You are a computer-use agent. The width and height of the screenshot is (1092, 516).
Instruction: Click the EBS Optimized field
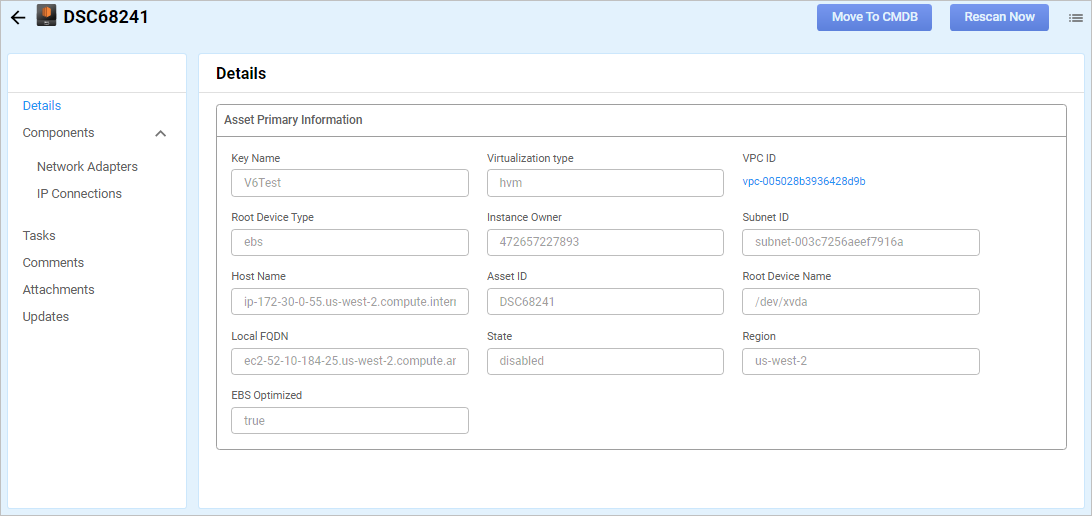coord(349,421)
